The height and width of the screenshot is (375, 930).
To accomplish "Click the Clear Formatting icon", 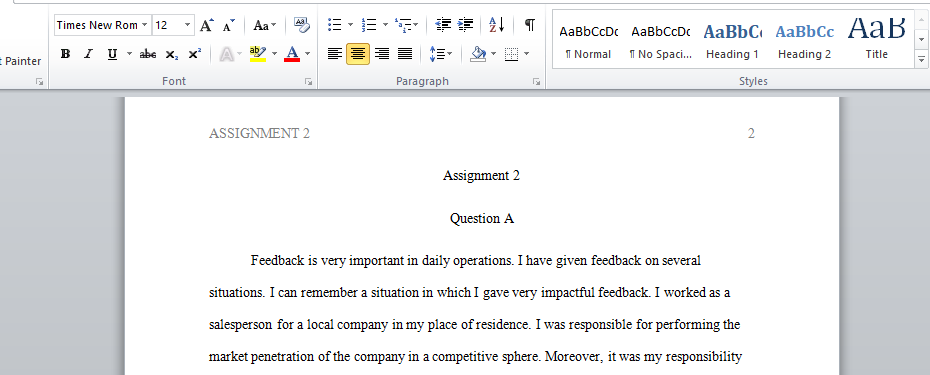I will 302,25.
